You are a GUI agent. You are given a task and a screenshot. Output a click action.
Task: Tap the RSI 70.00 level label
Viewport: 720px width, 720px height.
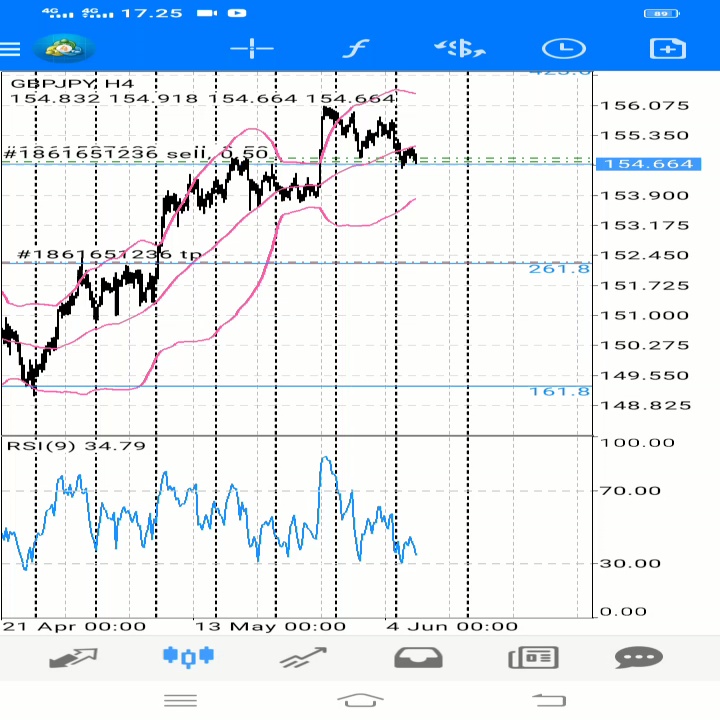tap(630, 491)
